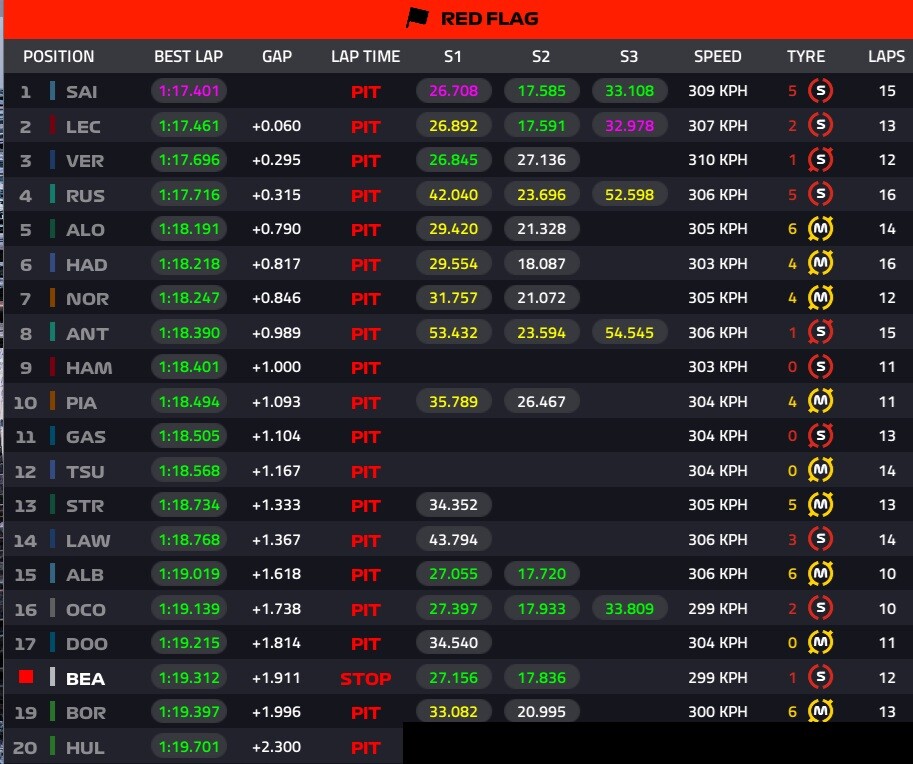Click the SPEED column header

[x=717, y=56]
